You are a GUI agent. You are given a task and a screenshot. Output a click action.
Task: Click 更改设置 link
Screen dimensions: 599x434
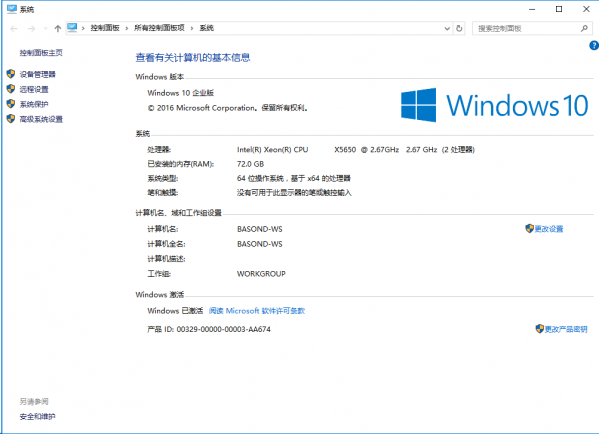click(549, 229)
